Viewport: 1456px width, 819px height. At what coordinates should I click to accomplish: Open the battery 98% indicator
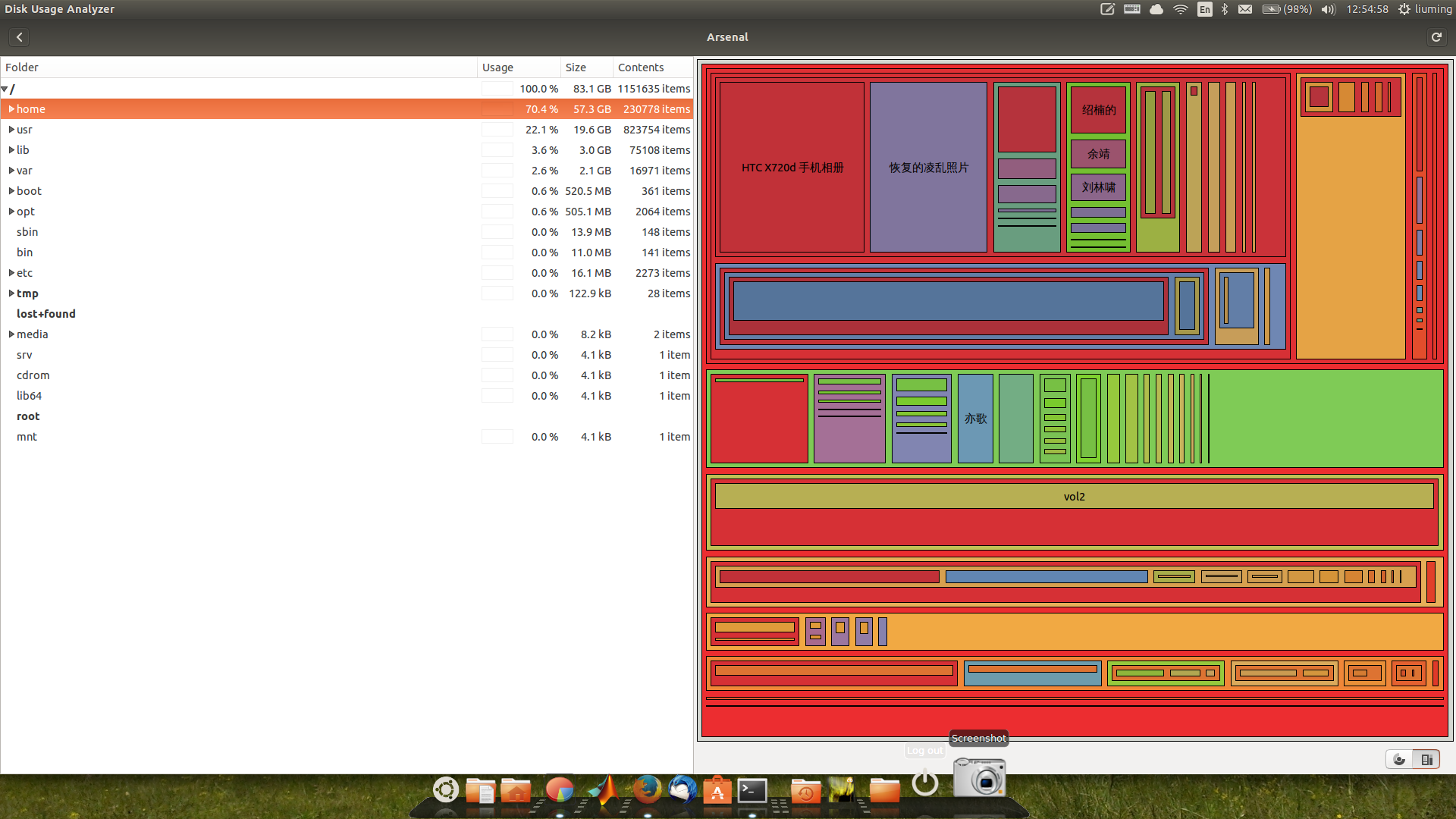pos(1287,9)
